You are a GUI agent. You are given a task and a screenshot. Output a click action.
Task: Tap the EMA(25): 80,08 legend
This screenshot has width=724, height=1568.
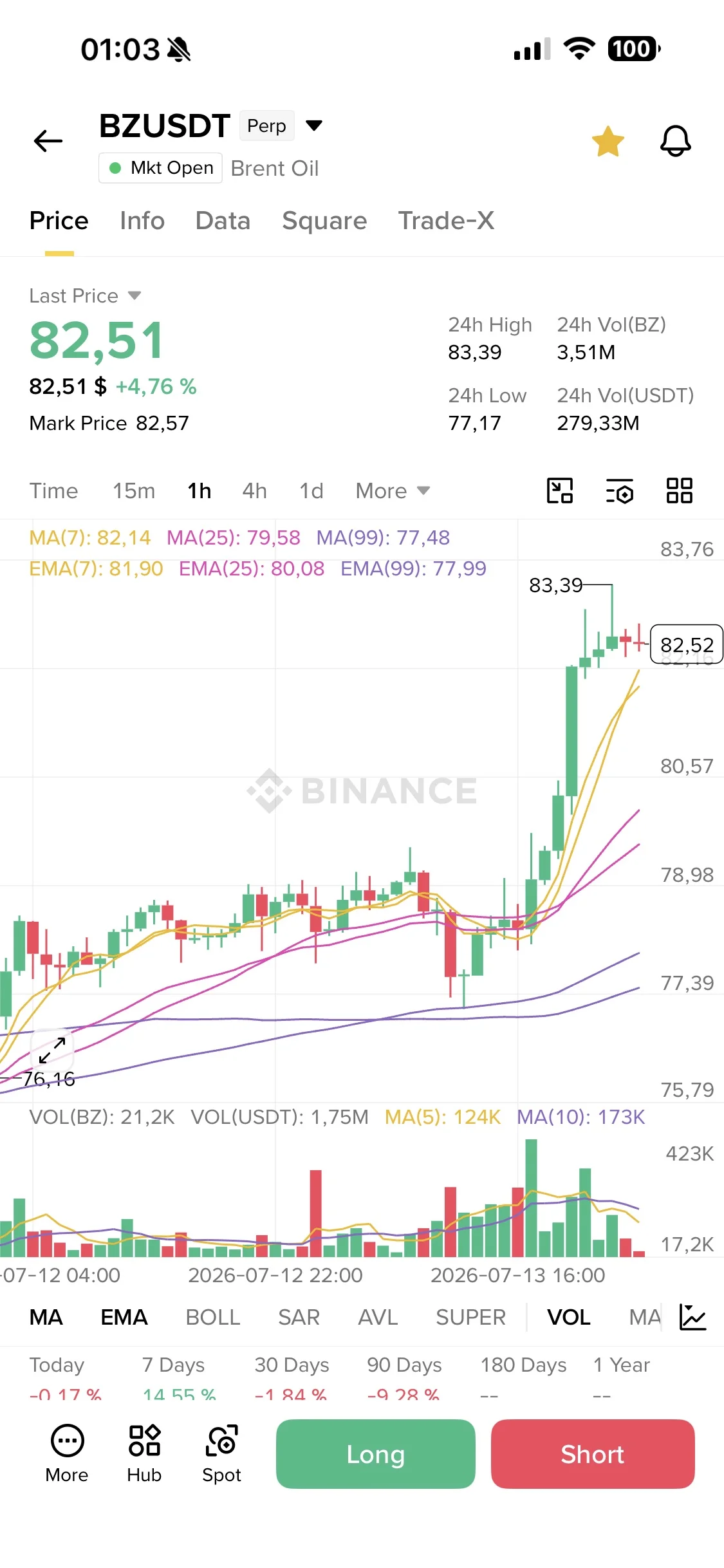[x=252, y=568]
